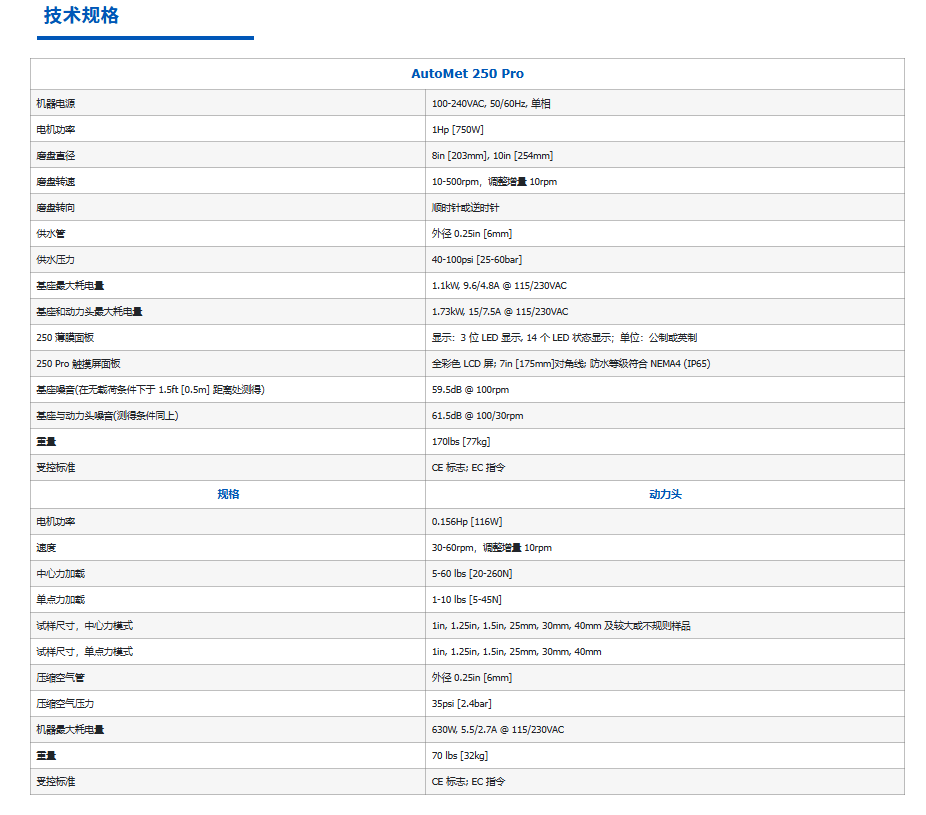Select the 30-60rpm speed value
926x815 pixels.
491,547
